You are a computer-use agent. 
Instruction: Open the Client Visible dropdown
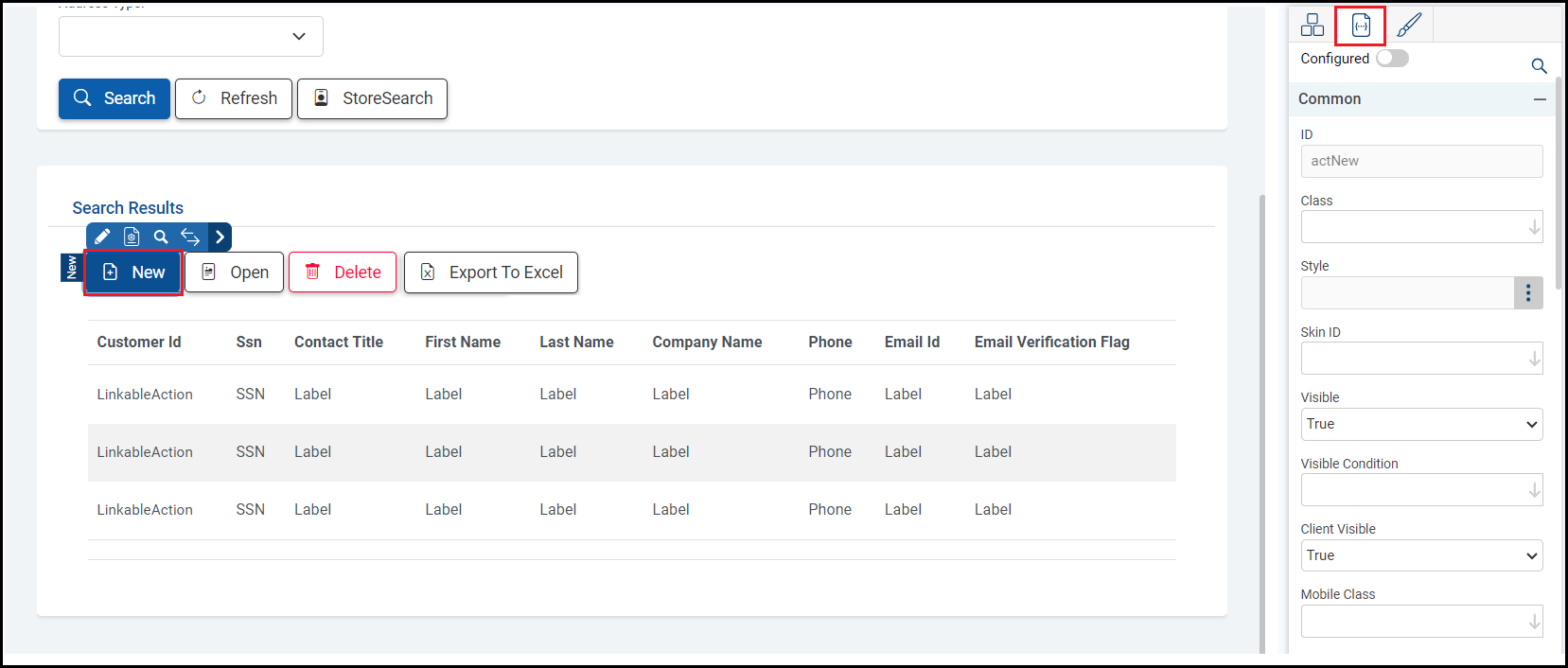[x=1421, y=555]
